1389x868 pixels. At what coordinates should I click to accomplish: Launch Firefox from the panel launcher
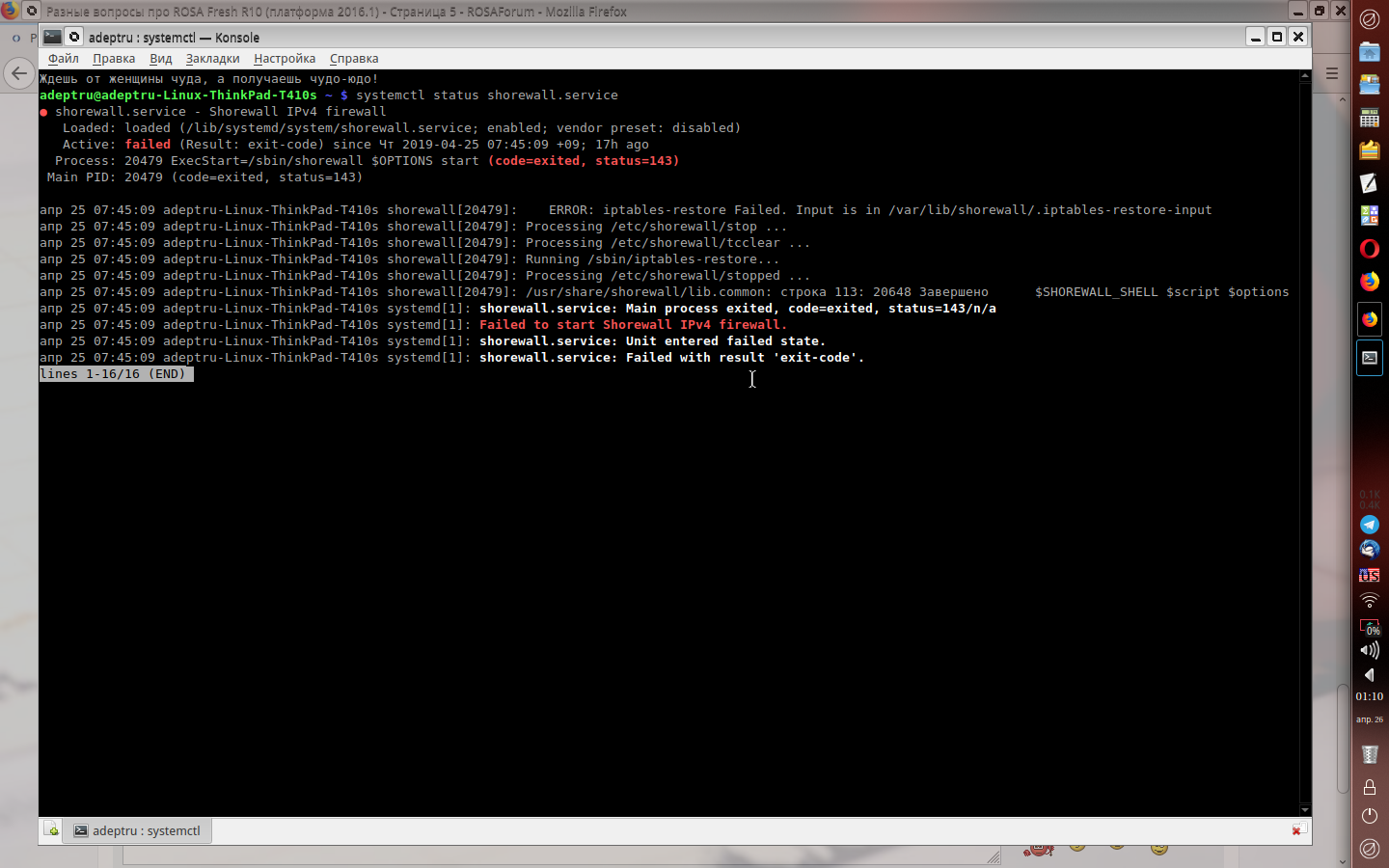1370,281
